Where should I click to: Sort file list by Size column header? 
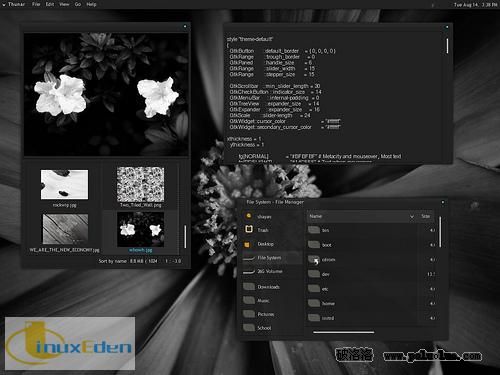point(426,216)
